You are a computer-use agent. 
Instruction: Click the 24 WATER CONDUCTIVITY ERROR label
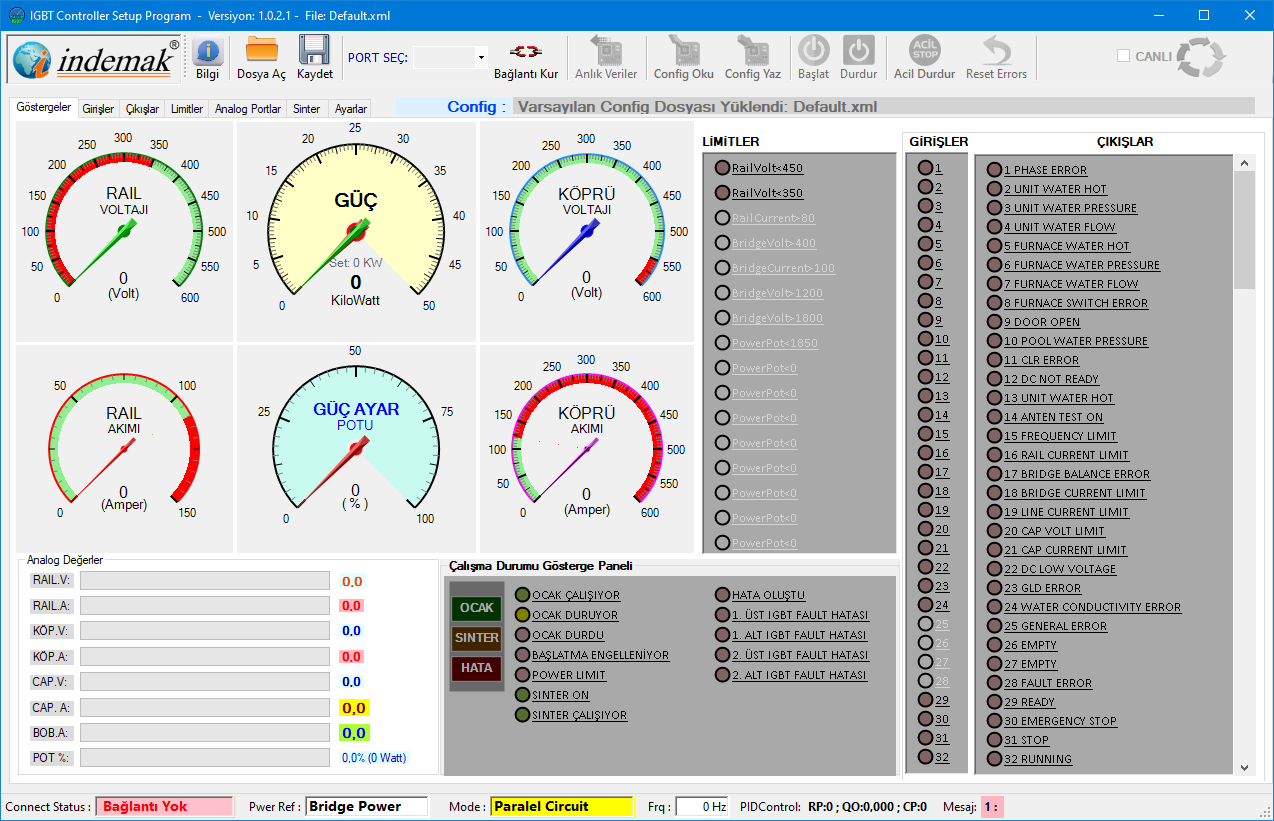point(1092,607)
